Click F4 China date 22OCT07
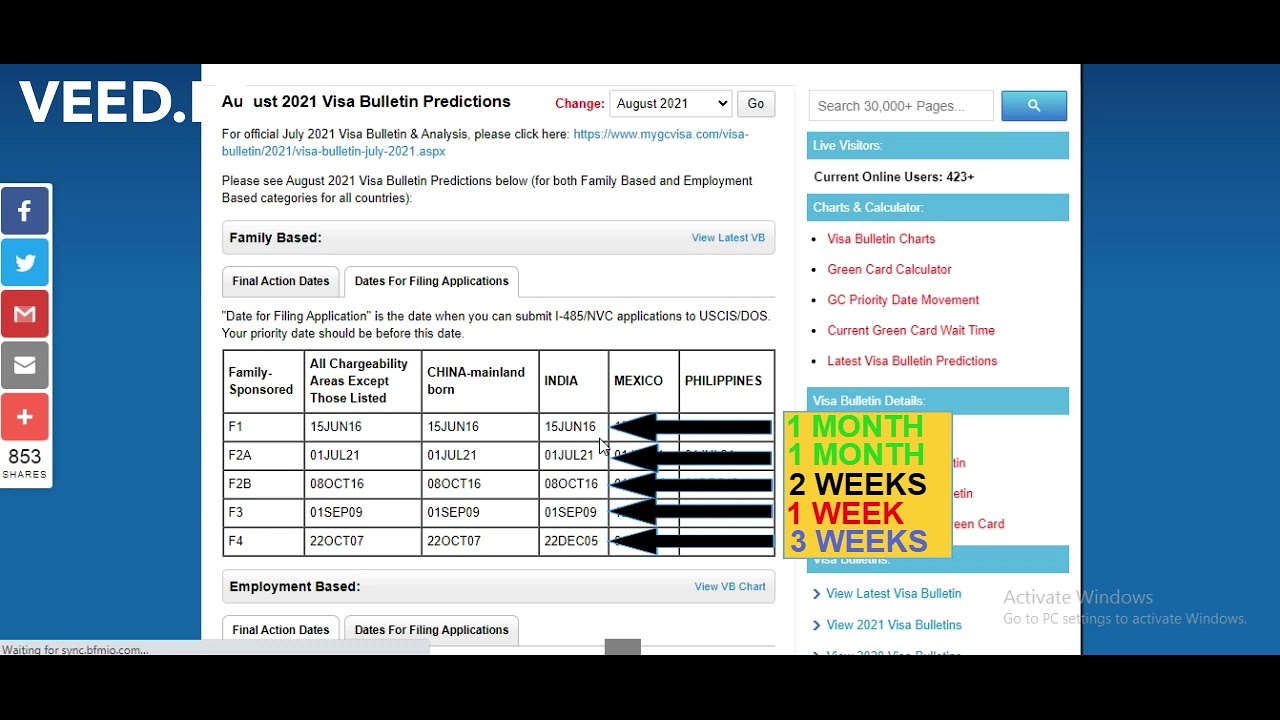Screen dimensions: 1280x720 point(454,541)
